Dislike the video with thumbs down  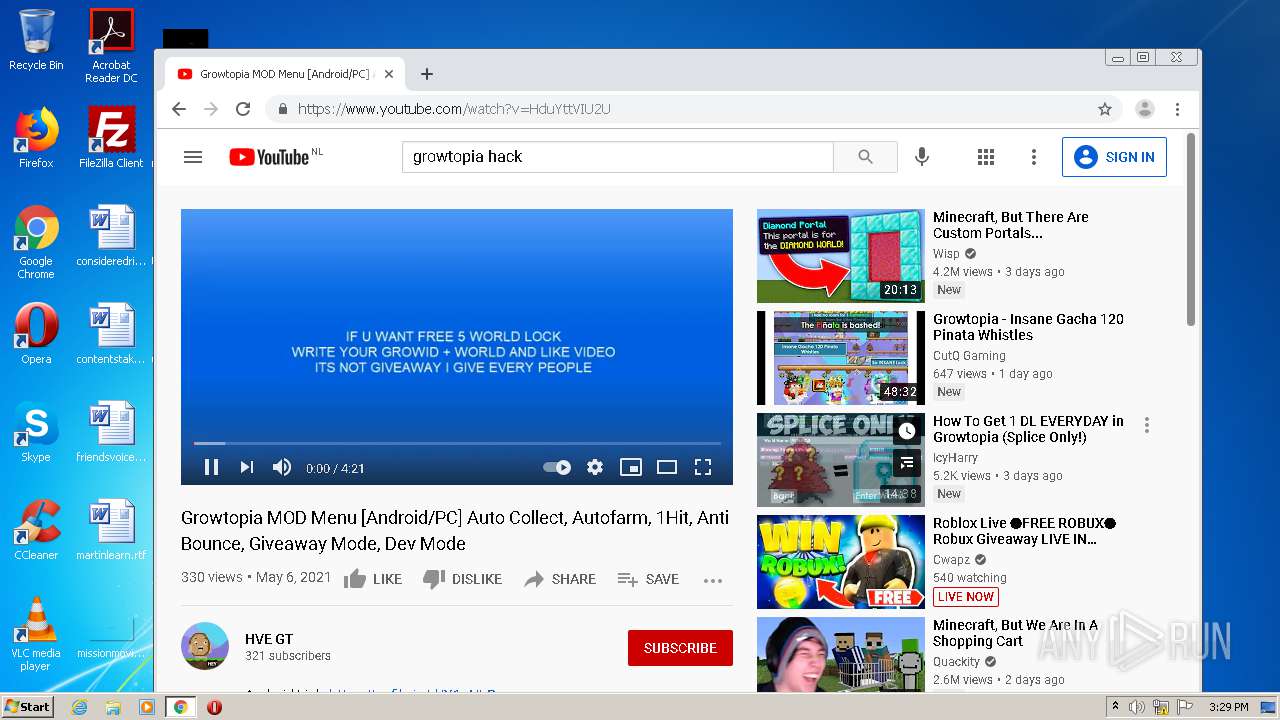(462, 579)
